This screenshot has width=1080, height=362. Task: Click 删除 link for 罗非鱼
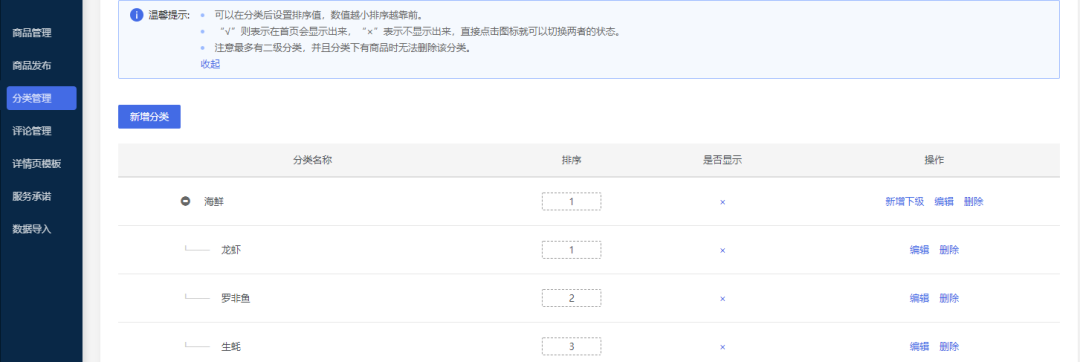pos(949,298)
